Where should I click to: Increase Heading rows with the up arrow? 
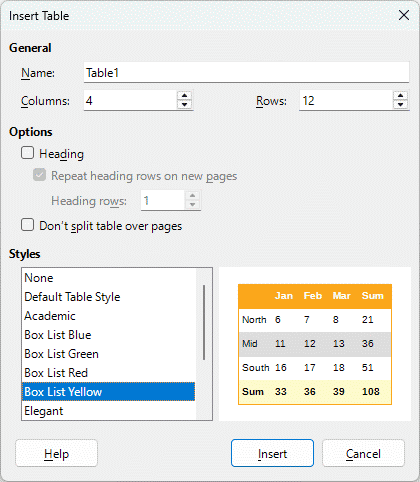coord(192,196)
